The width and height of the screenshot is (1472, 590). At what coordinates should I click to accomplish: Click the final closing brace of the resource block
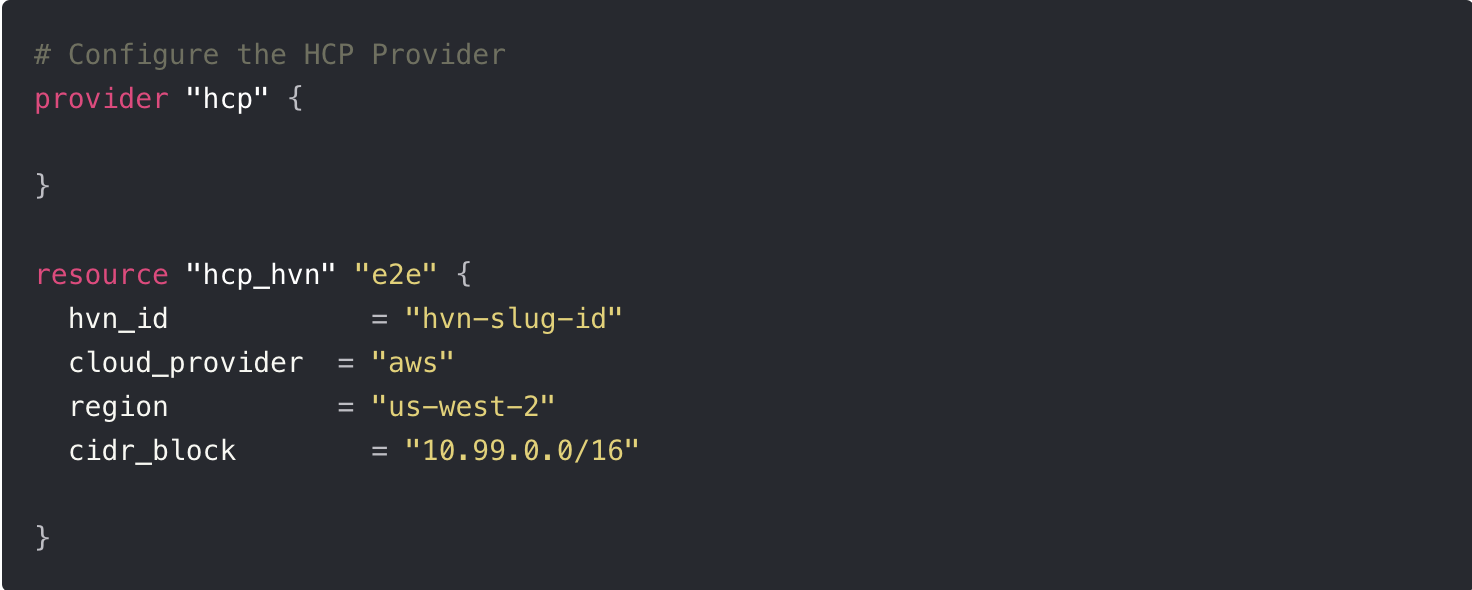pos(42,539)
